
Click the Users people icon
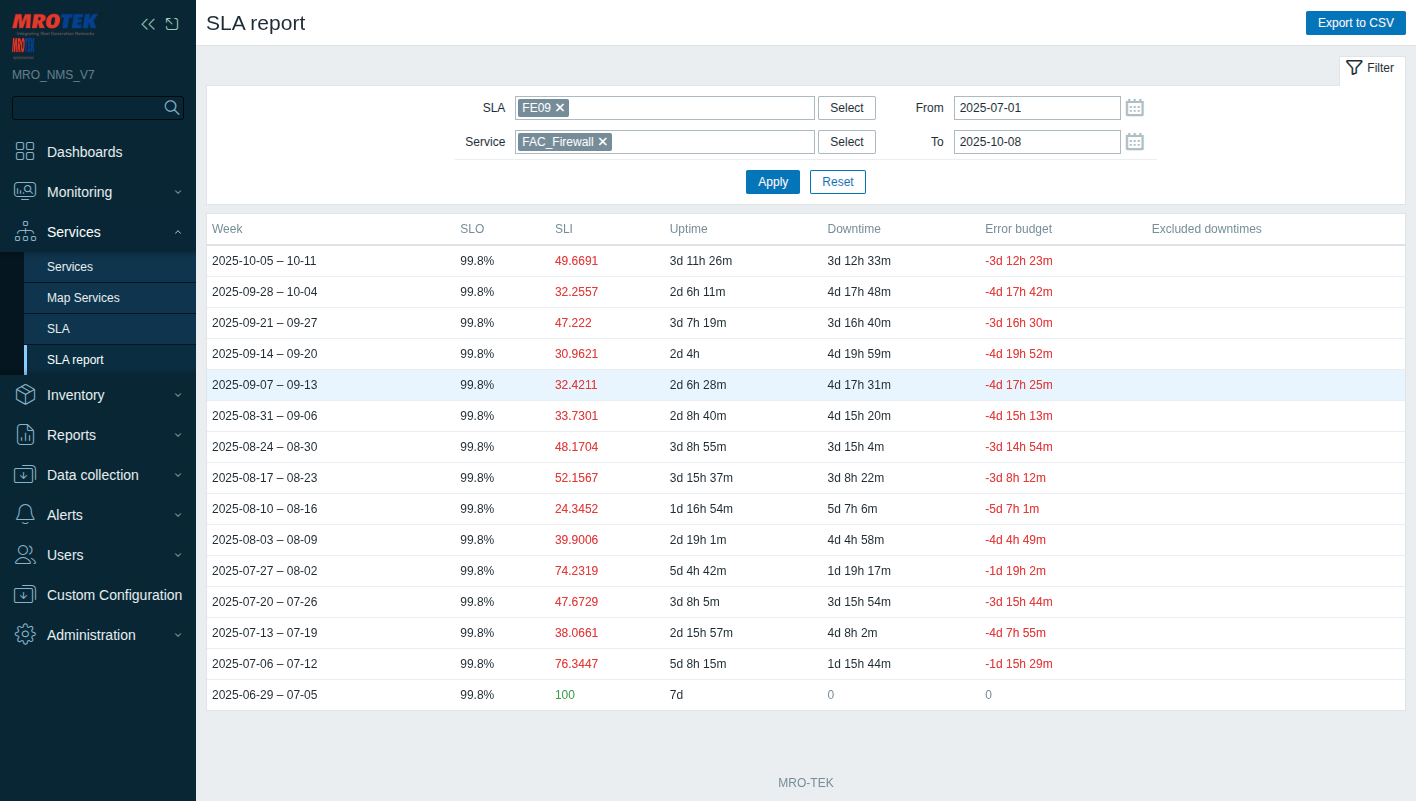click(25, 555)
